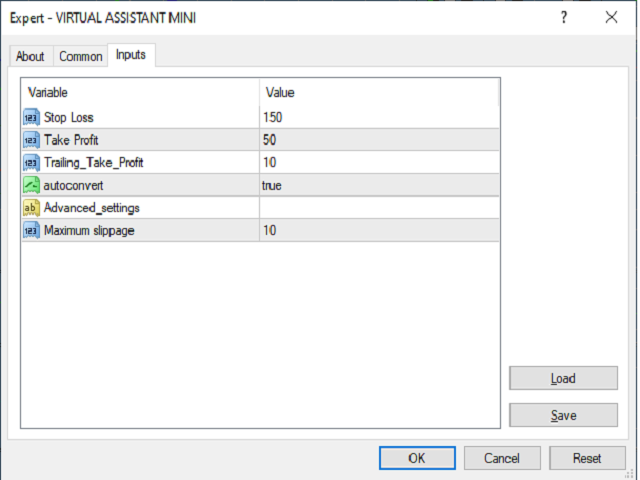Click the Reset button
The height and width of the screenshot is (480, 640).
(587, 458)
